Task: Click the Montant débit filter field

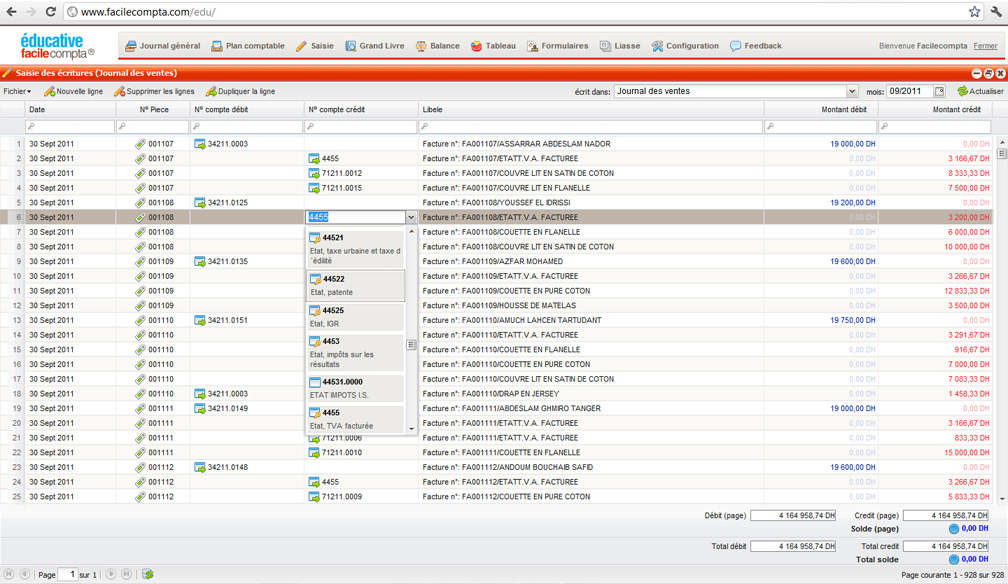Action: pos(821,127)
